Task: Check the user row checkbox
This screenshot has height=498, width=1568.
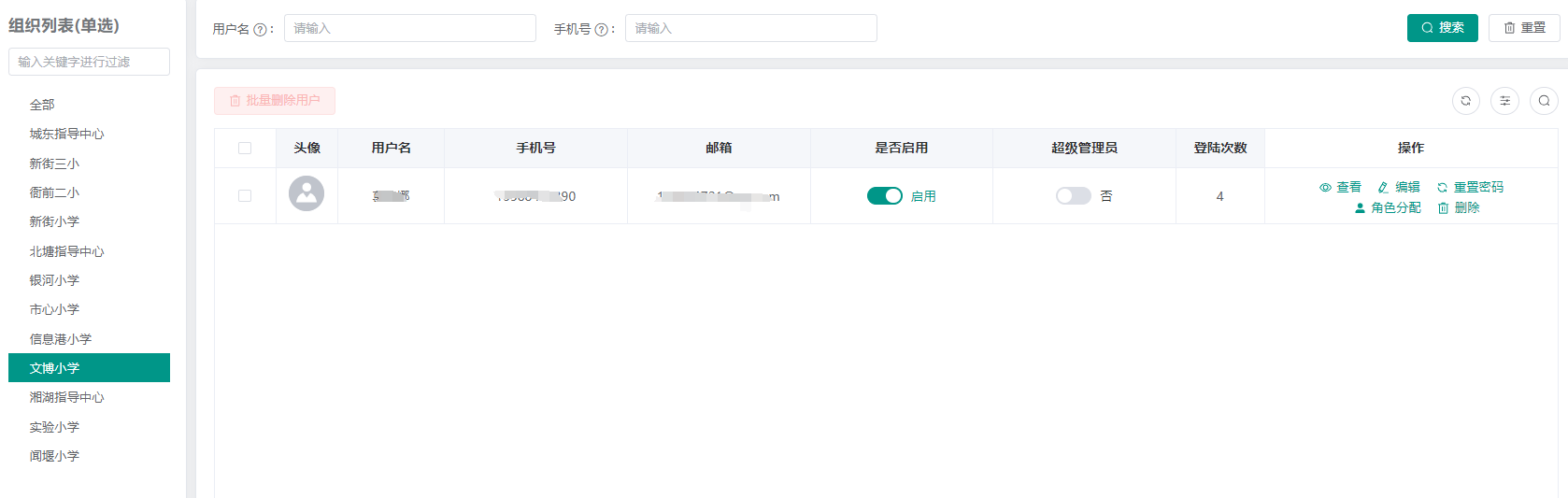Action: pyautogui.click(x=245, y=195)
